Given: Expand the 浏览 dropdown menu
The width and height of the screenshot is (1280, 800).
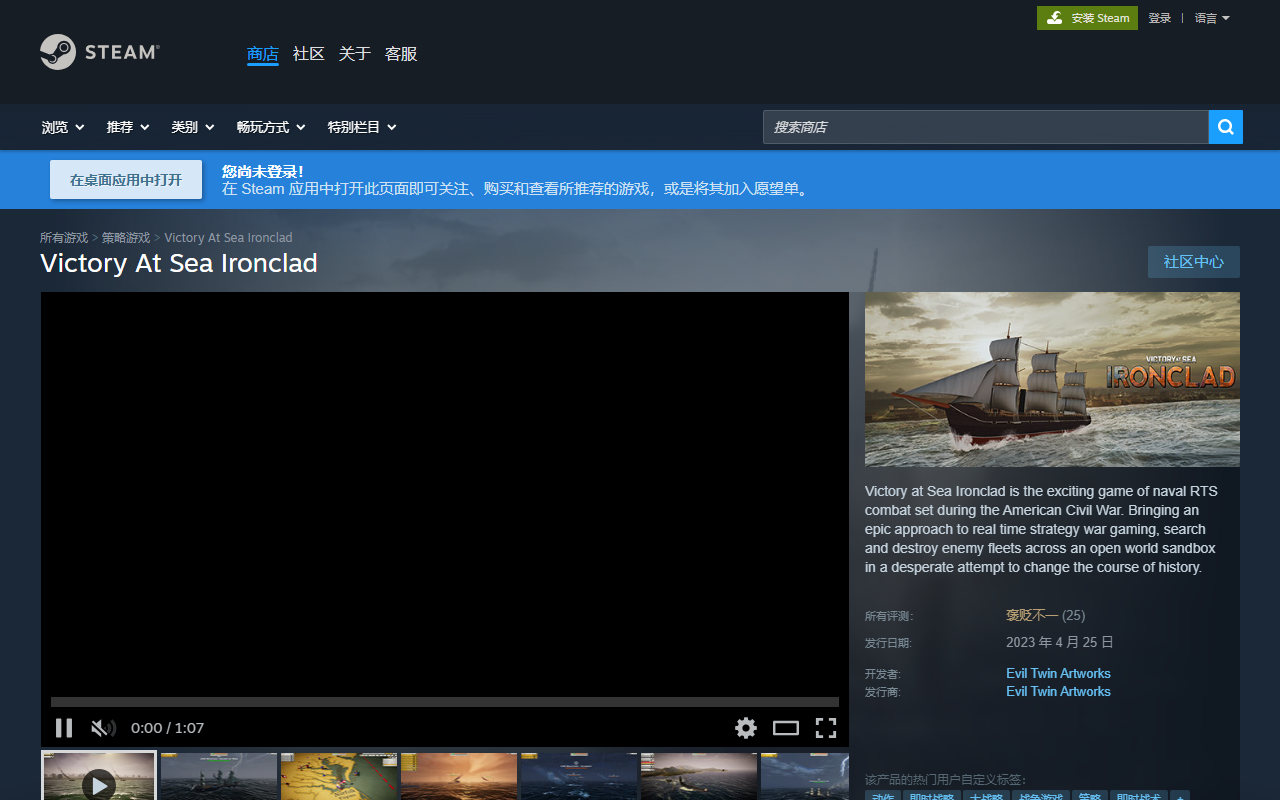Looking at the screenshot, I should (x=63, y=127).
